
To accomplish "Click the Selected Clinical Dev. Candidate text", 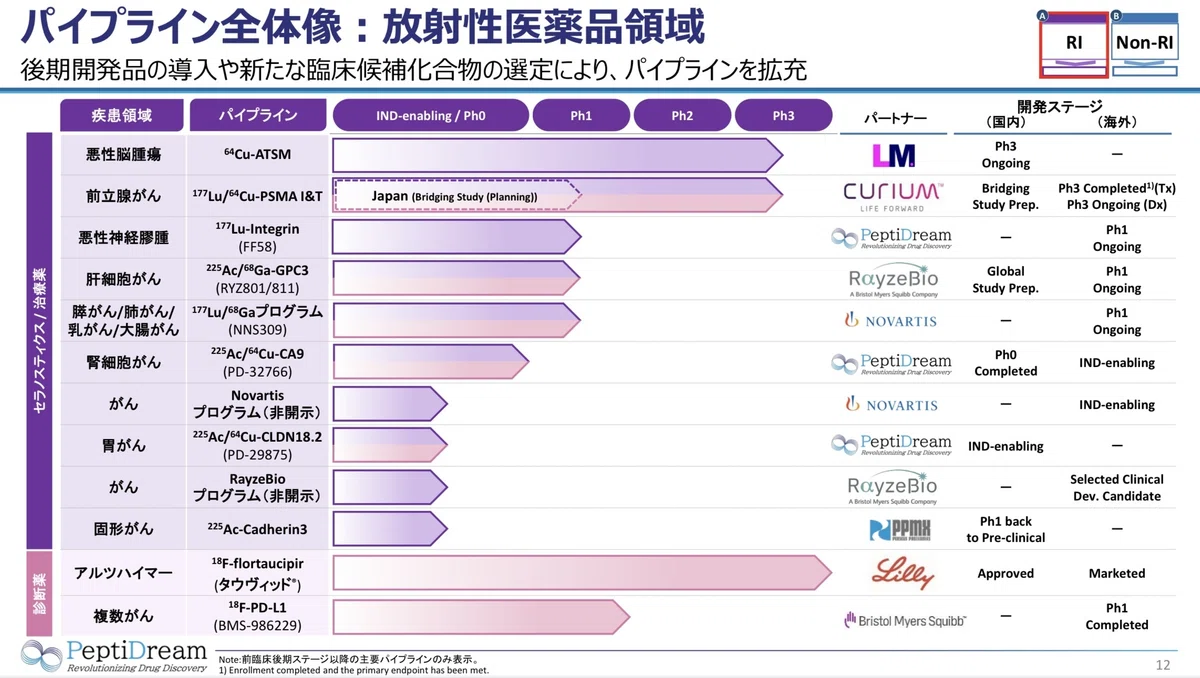I will (1116, 488).
